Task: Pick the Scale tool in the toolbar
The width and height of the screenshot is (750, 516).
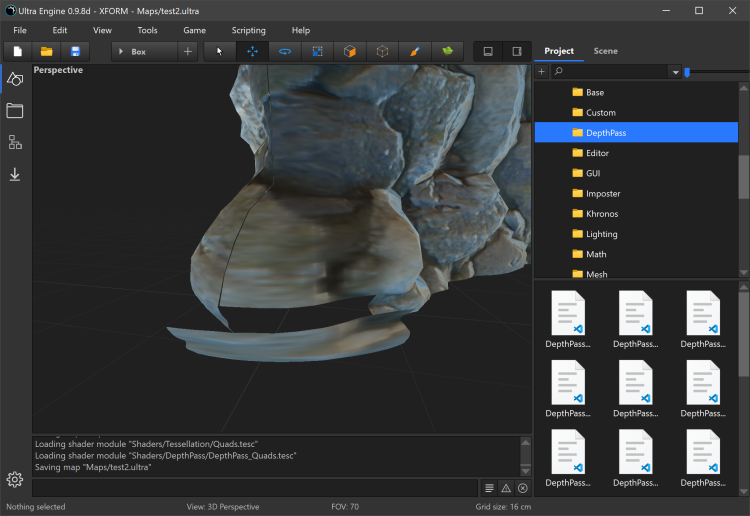Action: coord(317,51)
